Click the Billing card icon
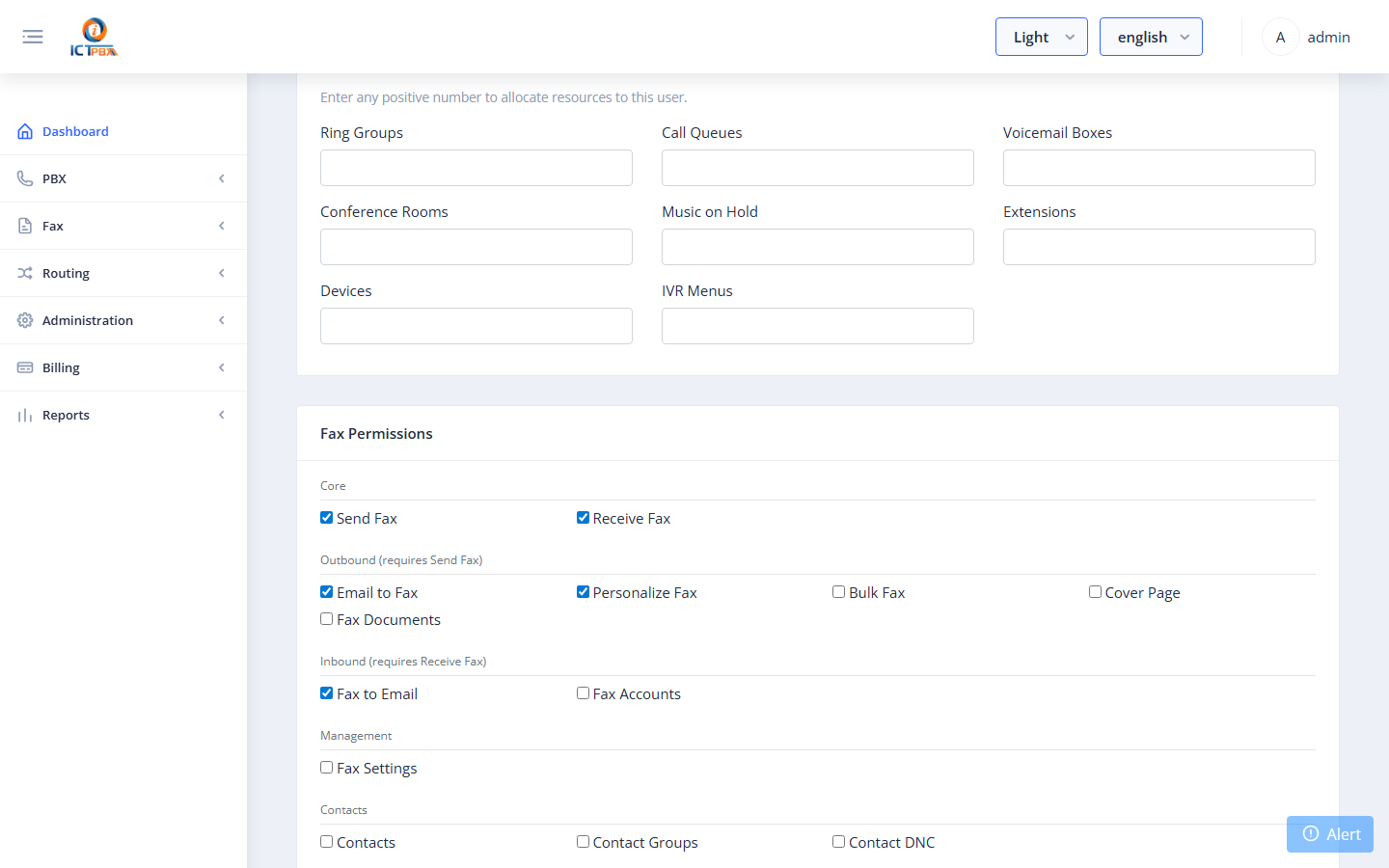The image size is (1389, 868). 25,367
